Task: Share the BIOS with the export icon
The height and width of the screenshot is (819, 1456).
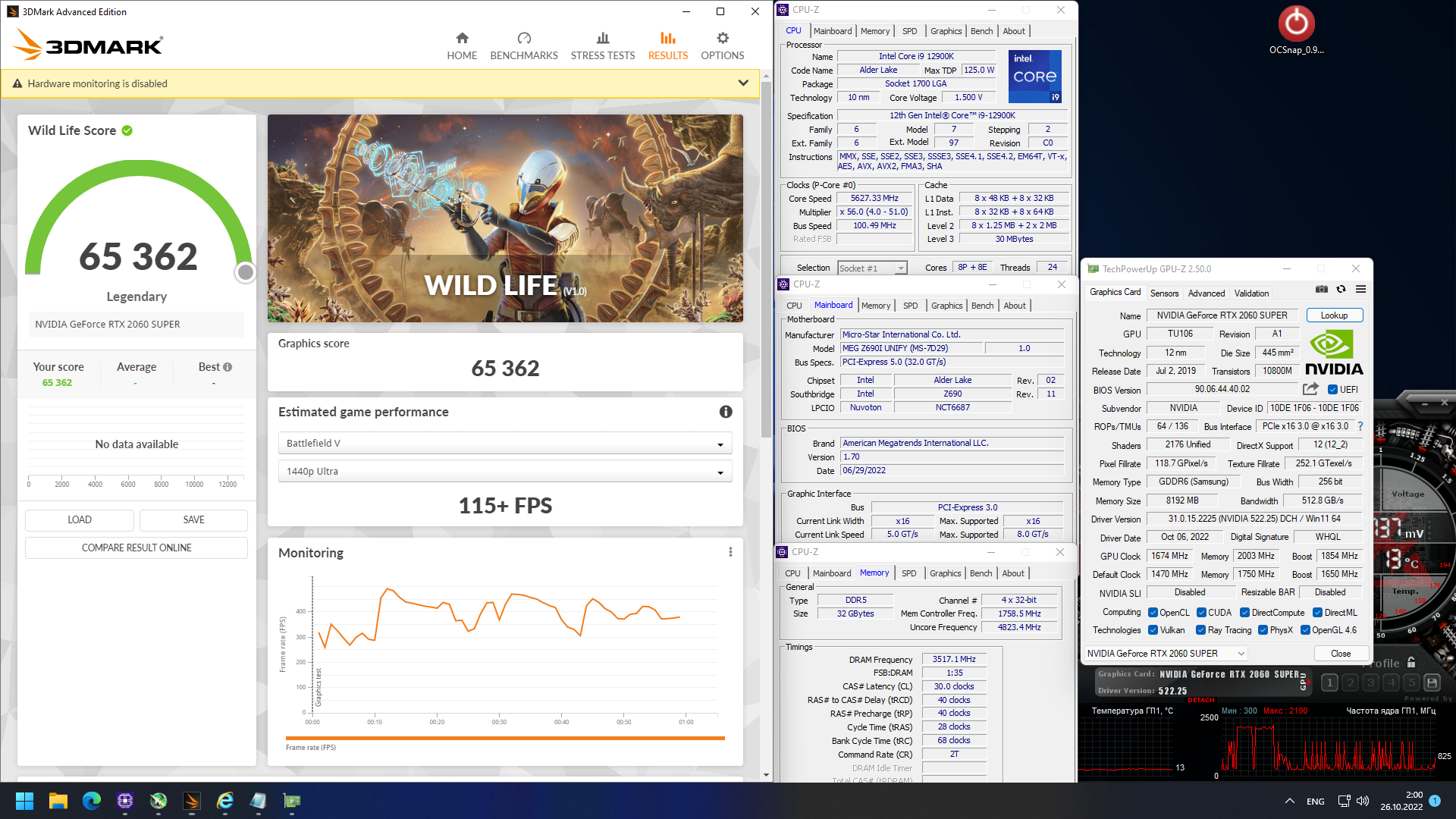Action: click(1310, 389)
